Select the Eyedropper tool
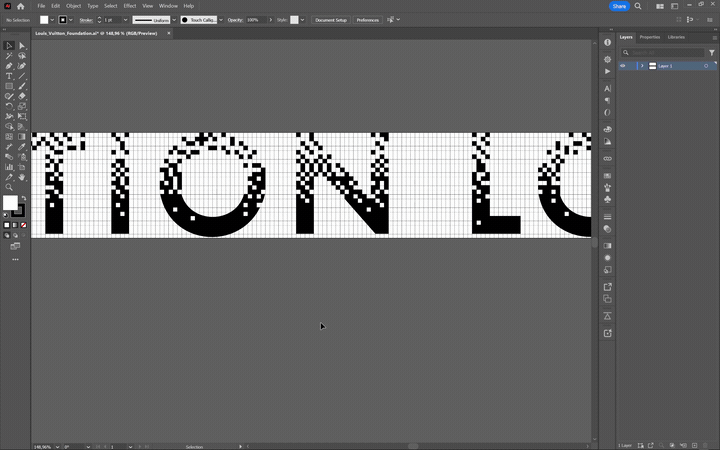The width and height of the screenshot is (720, 450). tap(22, 146)
